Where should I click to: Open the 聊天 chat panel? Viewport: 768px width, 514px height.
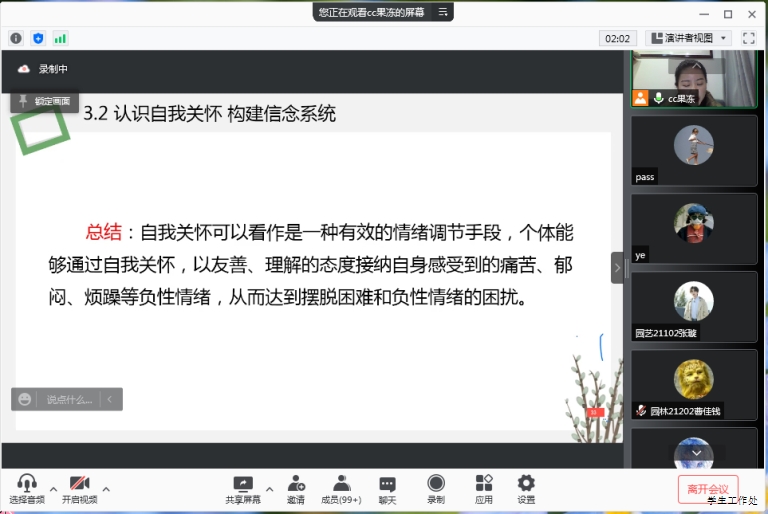387,489
